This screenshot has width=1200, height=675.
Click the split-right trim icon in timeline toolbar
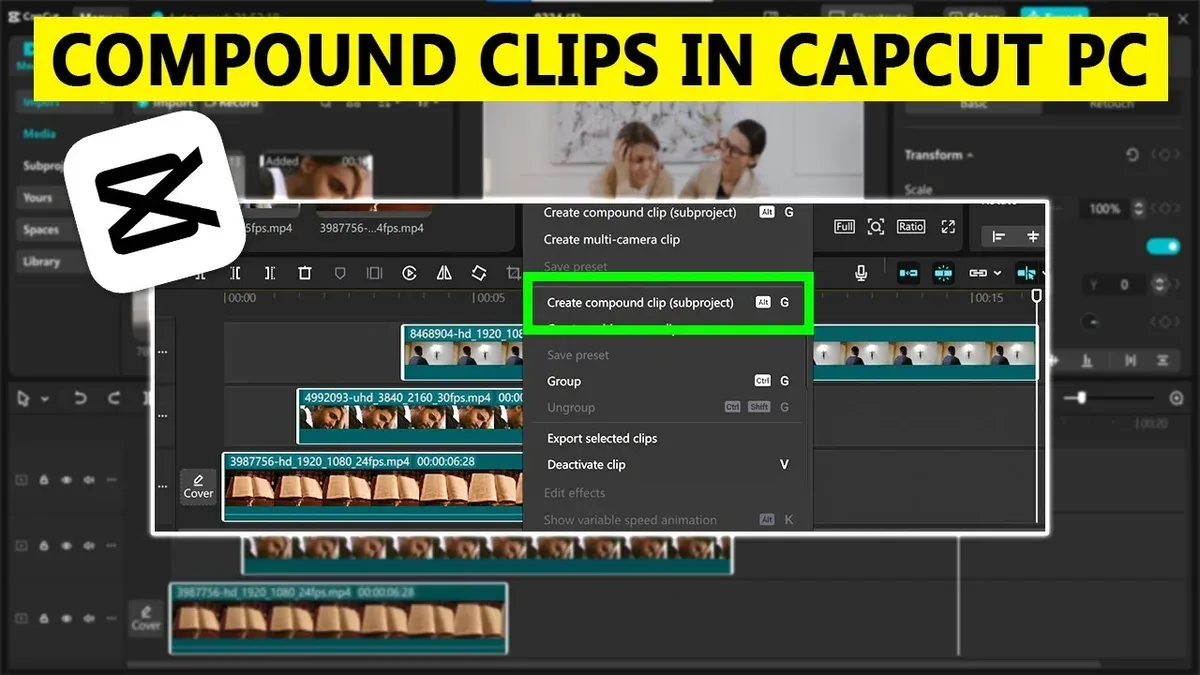click(270, 272)
